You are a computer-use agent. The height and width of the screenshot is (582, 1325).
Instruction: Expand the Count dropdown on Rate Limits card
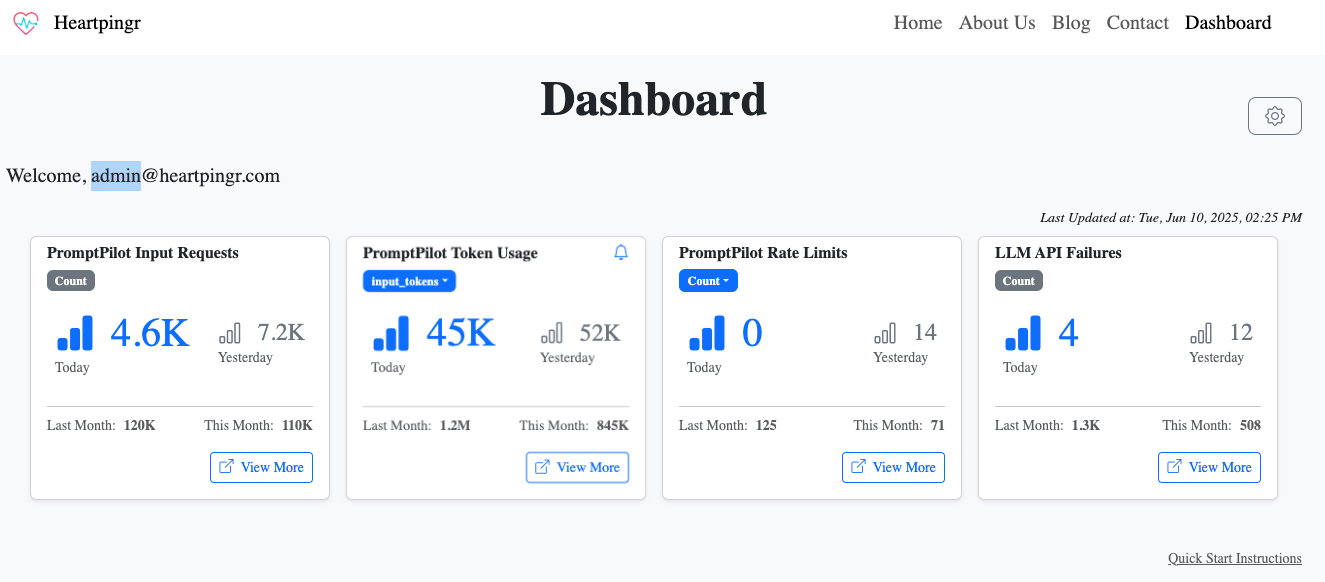(x=708, y=281)
